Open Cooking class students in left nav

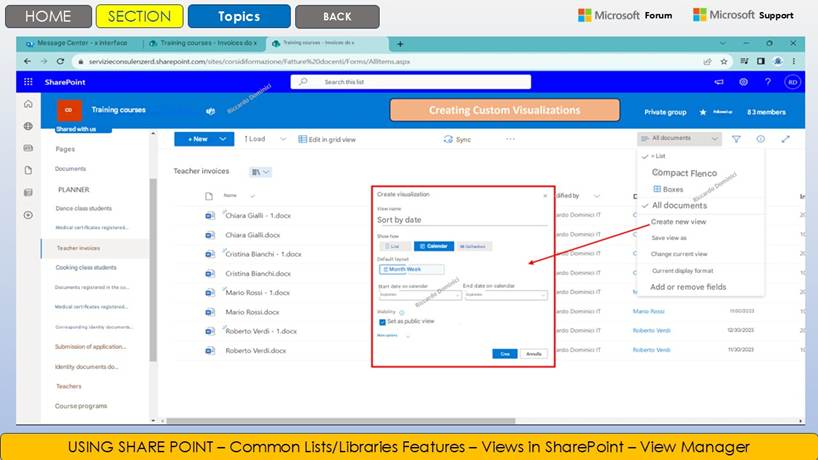(x=86, y=268)
